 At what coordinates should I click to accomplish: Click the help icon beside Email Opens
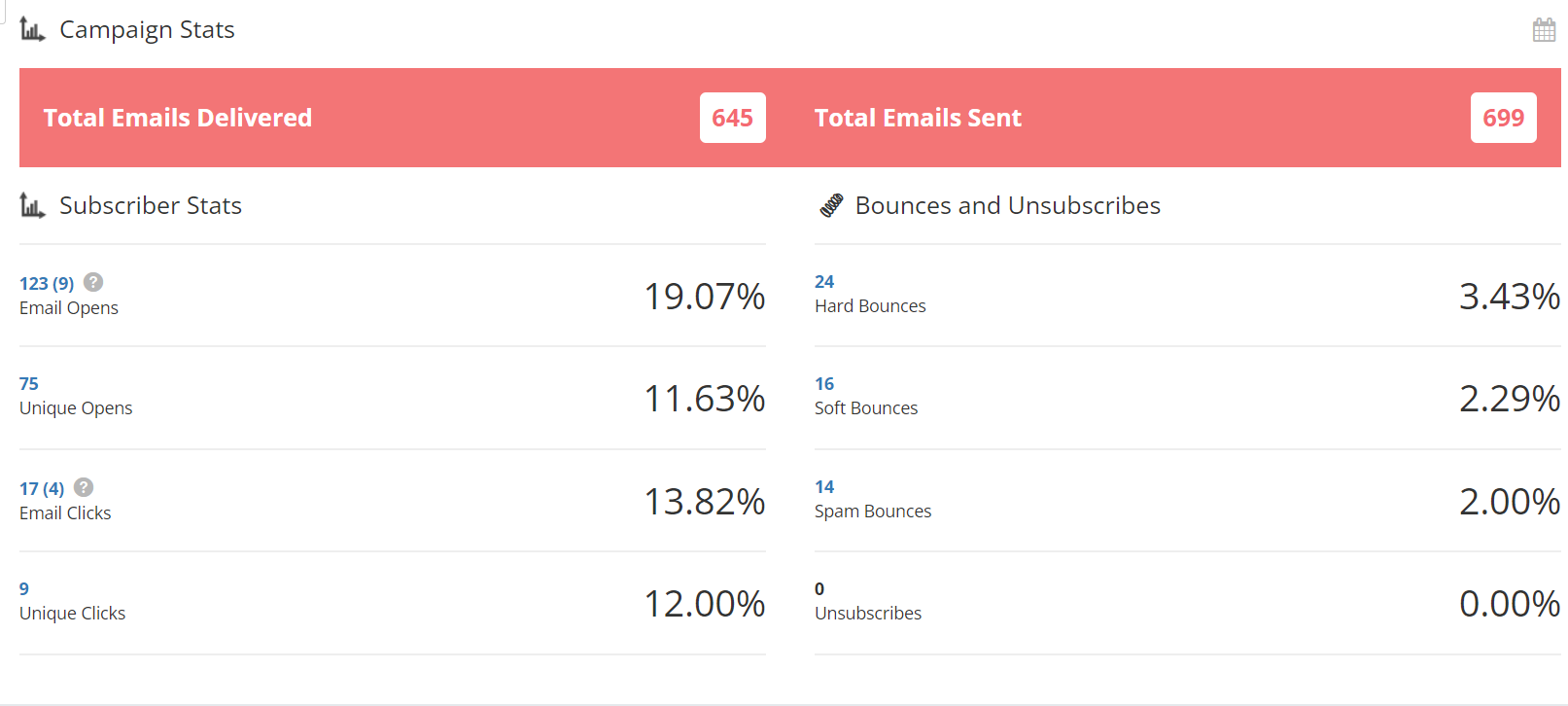click(x=93, y=282)
